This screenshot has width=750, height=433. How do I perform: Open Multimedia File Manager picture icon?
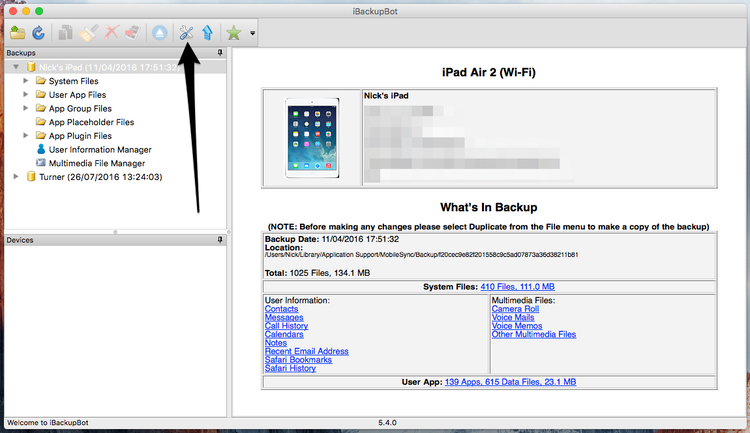(41, 163)
